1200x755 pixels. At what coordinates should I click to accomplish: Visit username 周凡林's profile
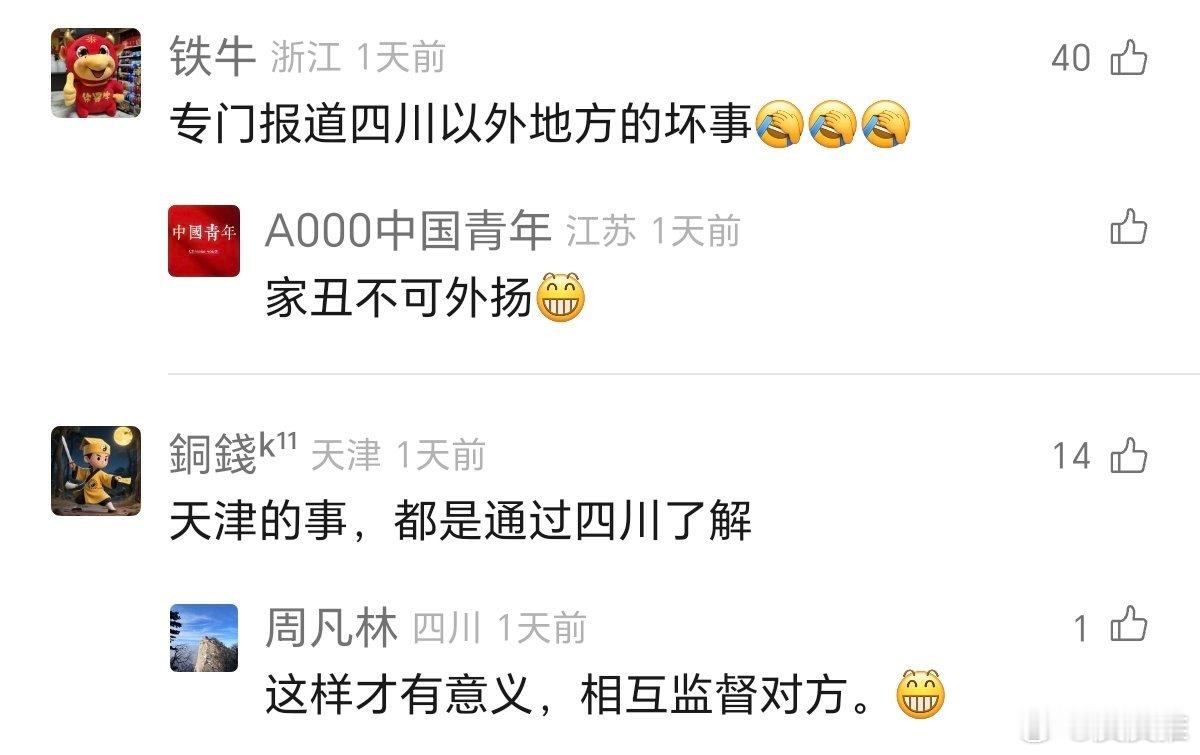[x=331, y=628]
